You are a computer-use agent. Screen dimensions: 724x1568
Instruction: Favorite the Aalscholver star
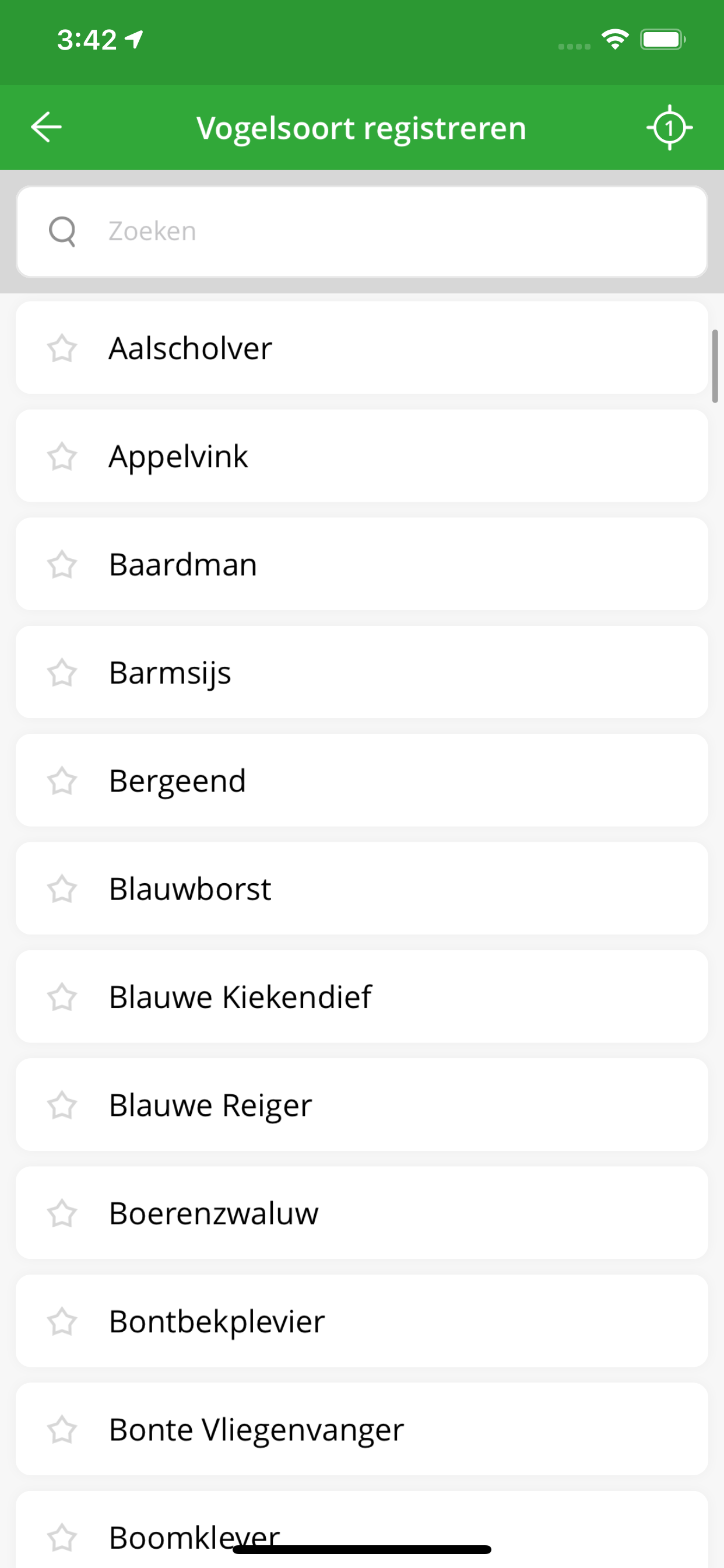[x=62, y=348]
